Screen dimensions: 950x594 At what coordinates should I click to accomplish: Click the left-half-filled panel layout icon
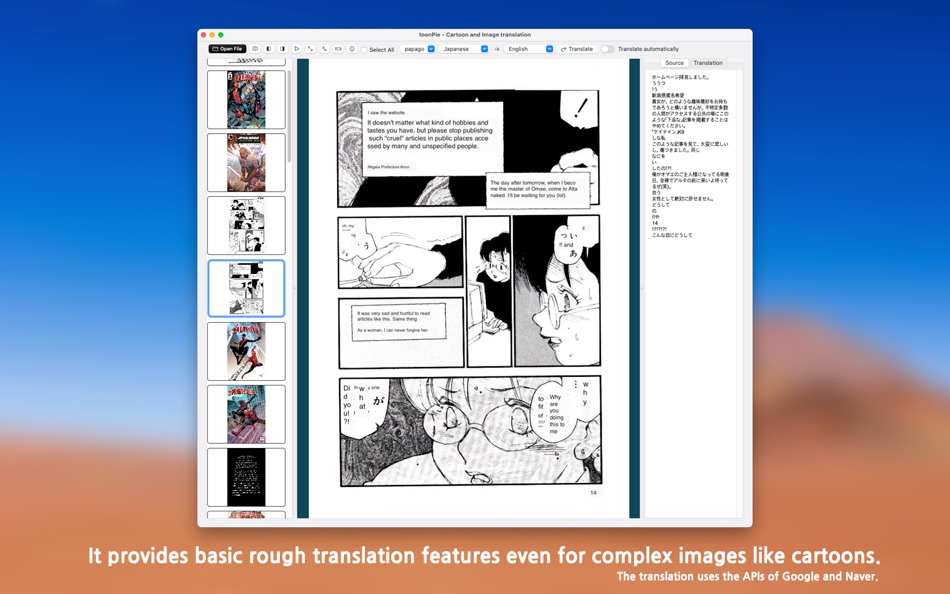point(269,49)
